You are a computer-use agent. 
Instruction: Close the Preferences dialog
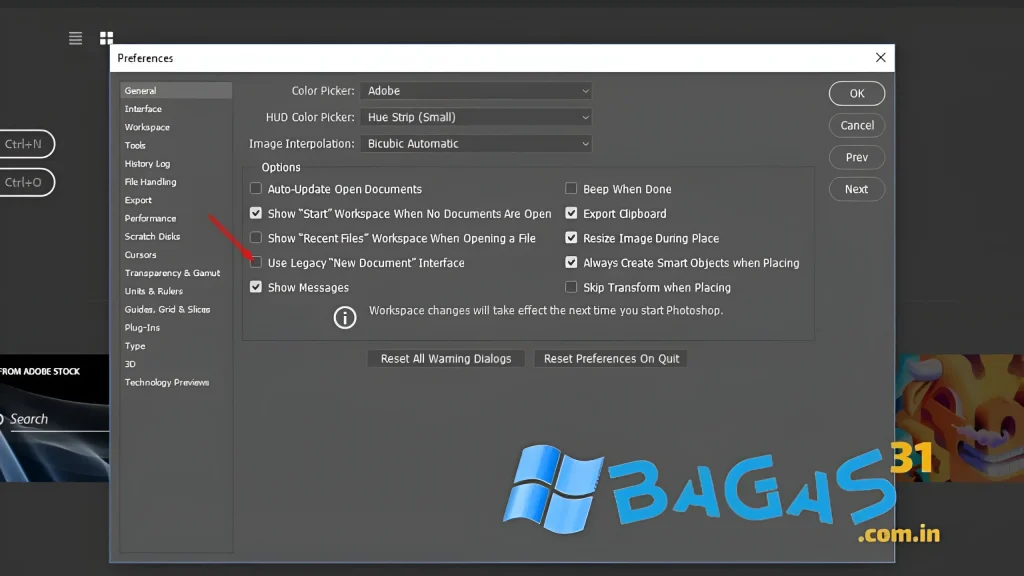click(x=880, y=57)
